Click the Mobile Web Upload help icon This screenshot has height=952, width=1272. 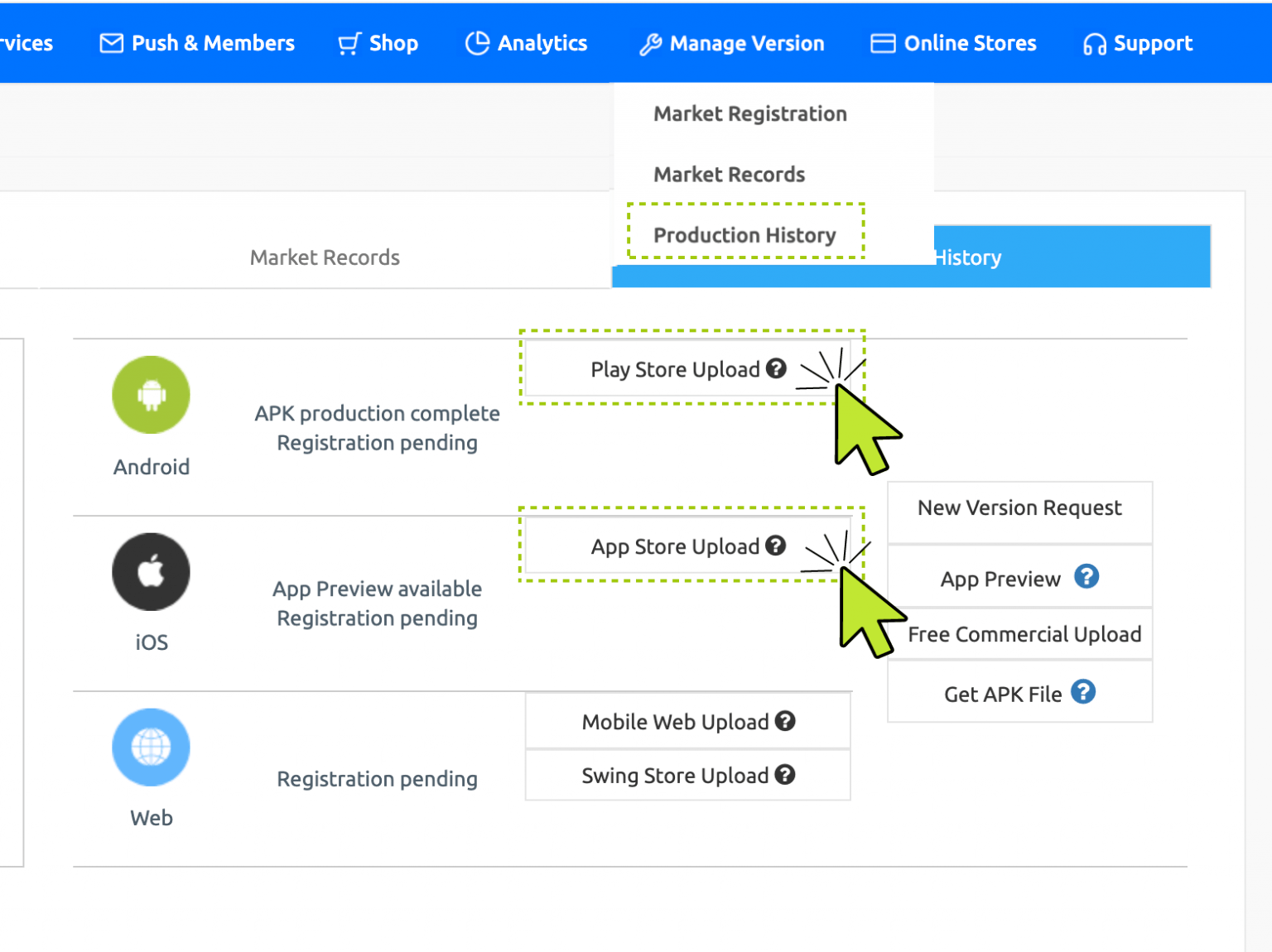click(785, 721)
